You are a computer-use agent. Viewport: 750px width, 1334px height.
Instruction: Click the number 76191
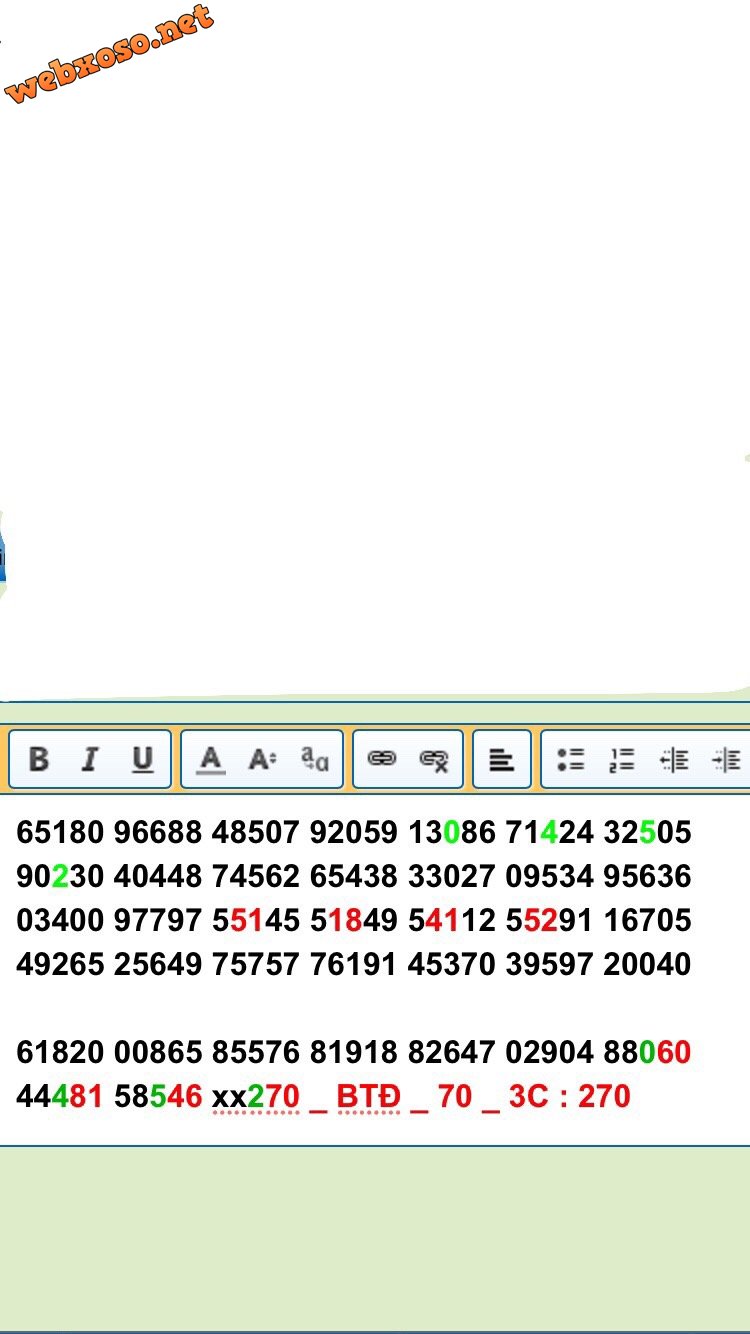tap(354, 964)
